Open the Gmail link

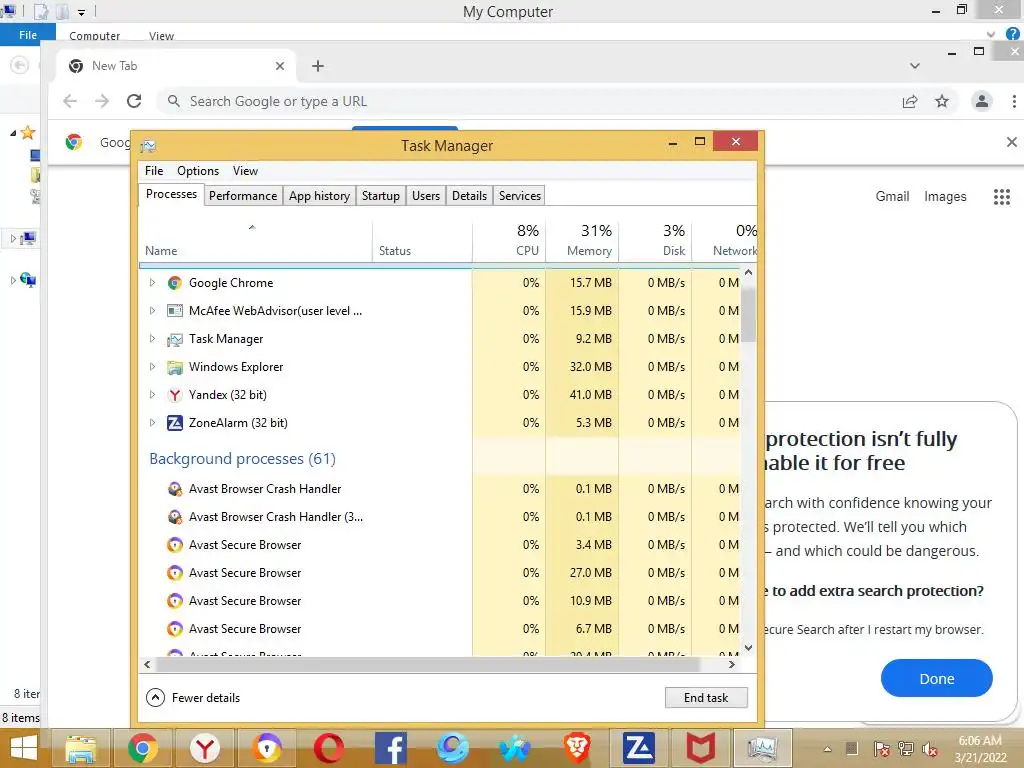pyautogui.click(x=892, y=197)
